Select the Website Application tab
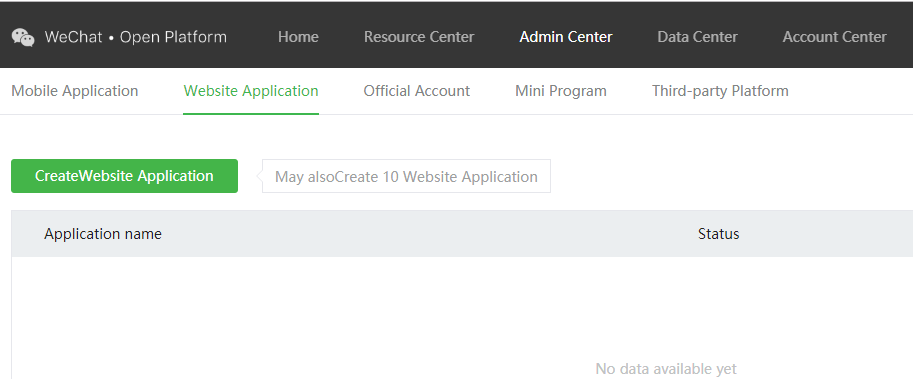 click(x=251, y=91)
